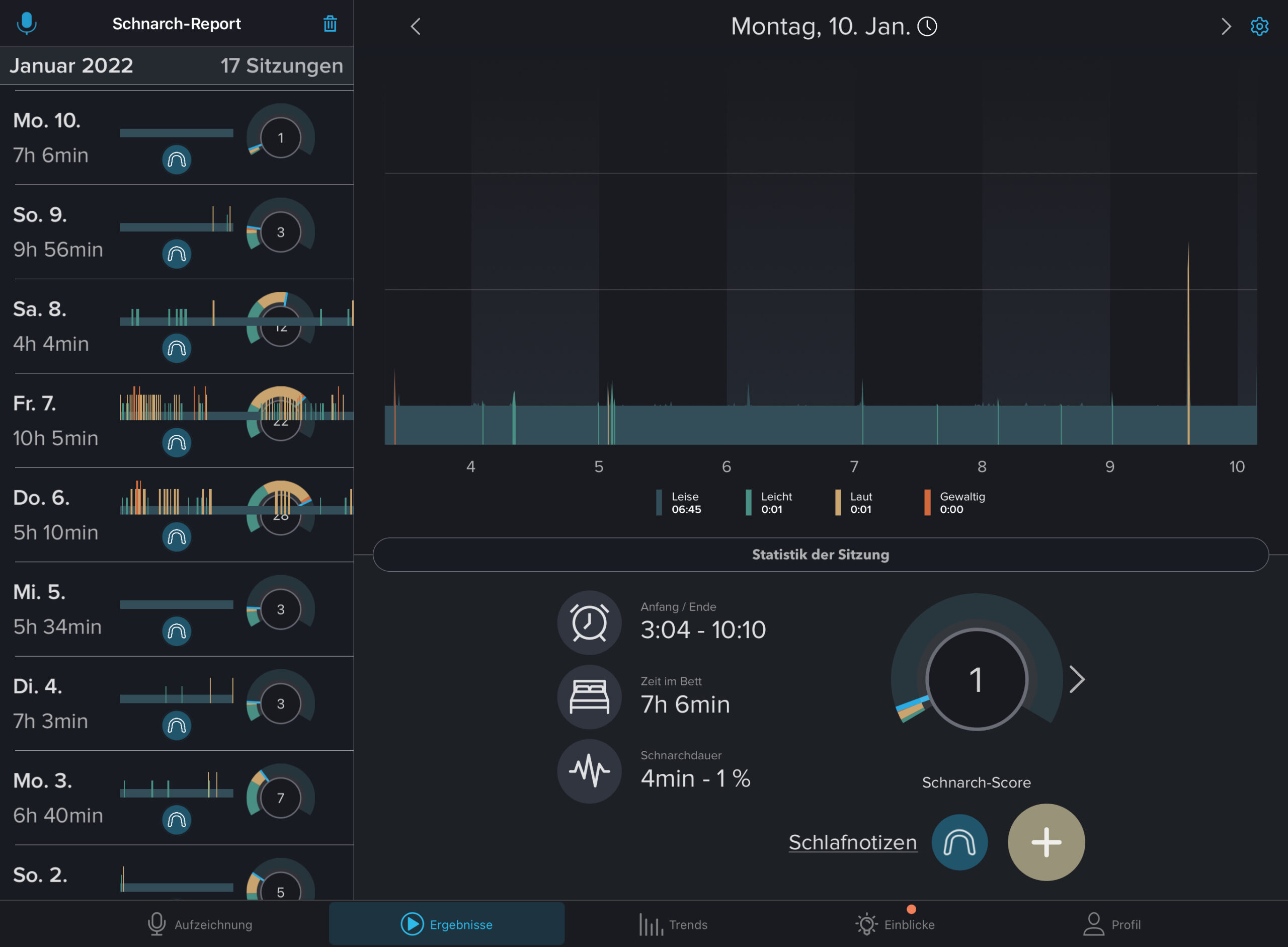
Task: Tap the blue microphone icon top-left
Action: click(26, 24)
